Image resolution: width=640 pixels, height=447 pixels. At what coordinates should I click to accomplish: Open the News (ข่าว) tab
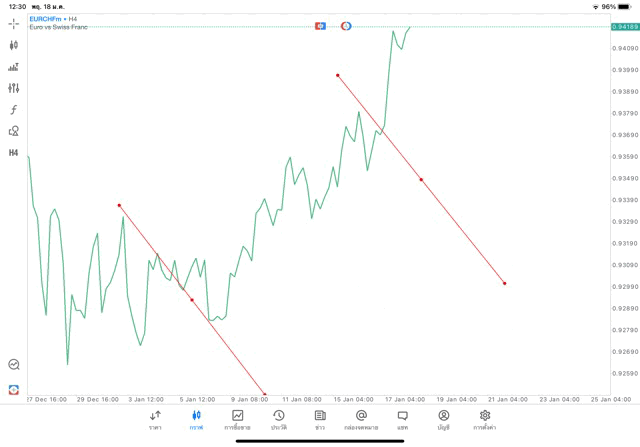(320, 420)
